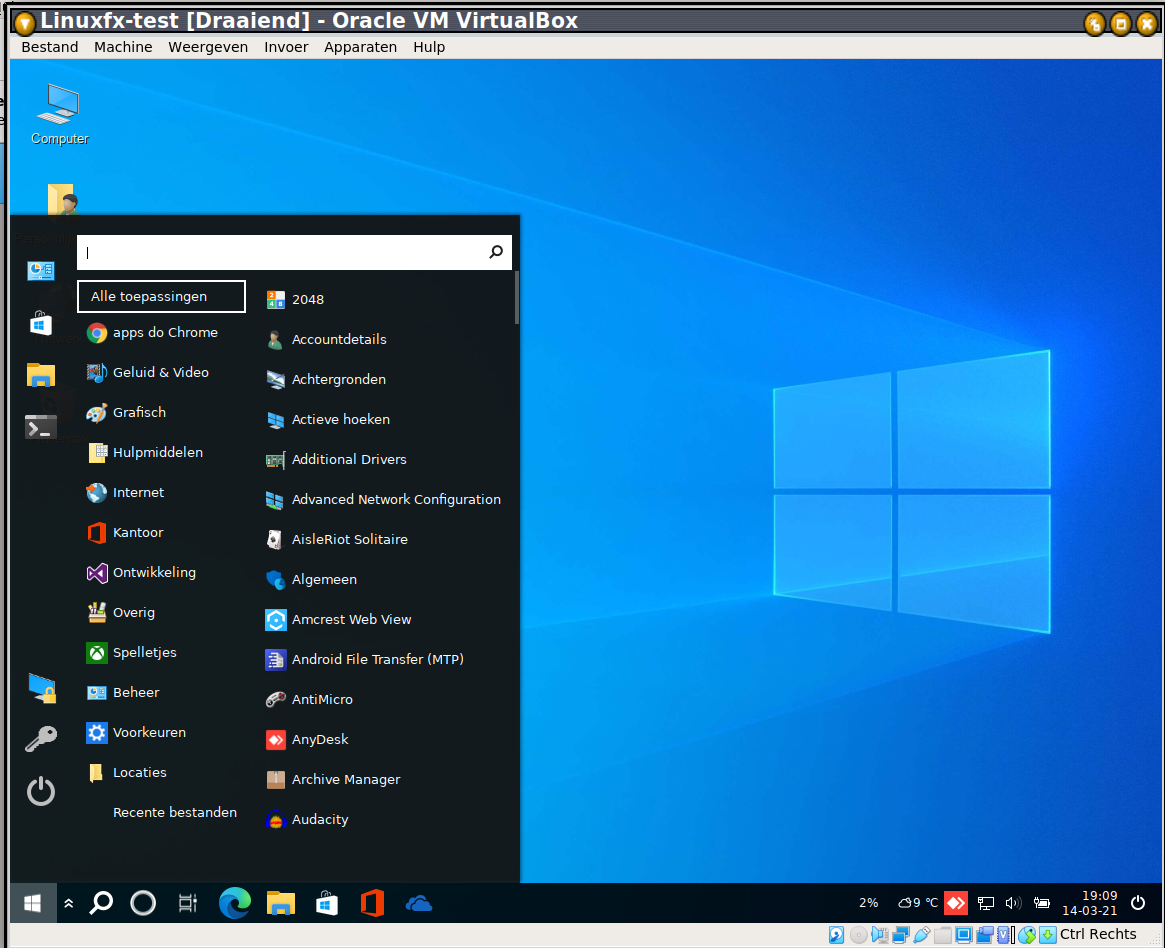Image resolution: width=1165 pixels, height=948 pixels.
Task: Open taskbar search magnifier
Action: coord(101,903)
